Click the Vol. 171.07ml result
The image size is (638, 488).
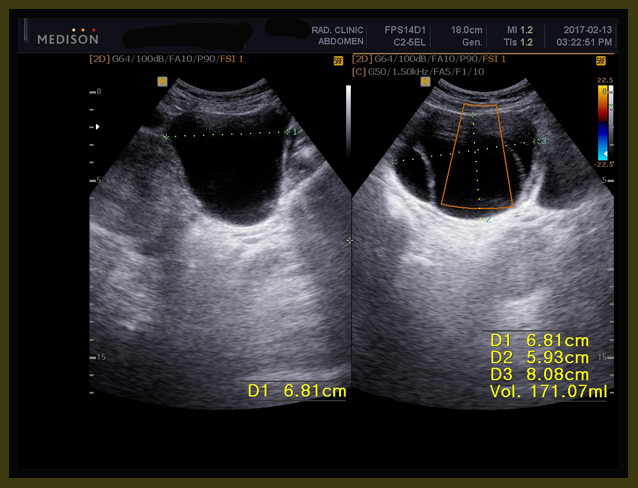(x=548, y=392)
